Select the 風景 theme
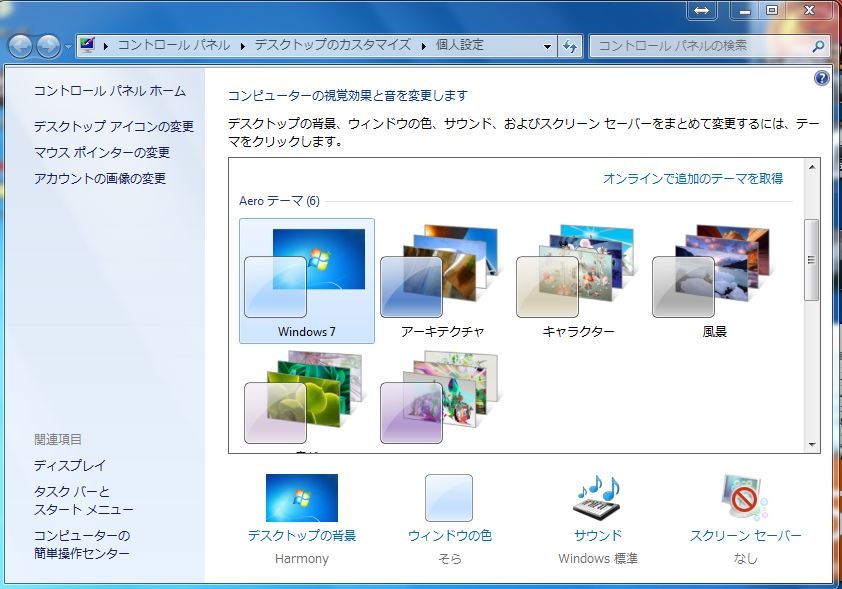The image size is (842, 589). tap(714, 281)
